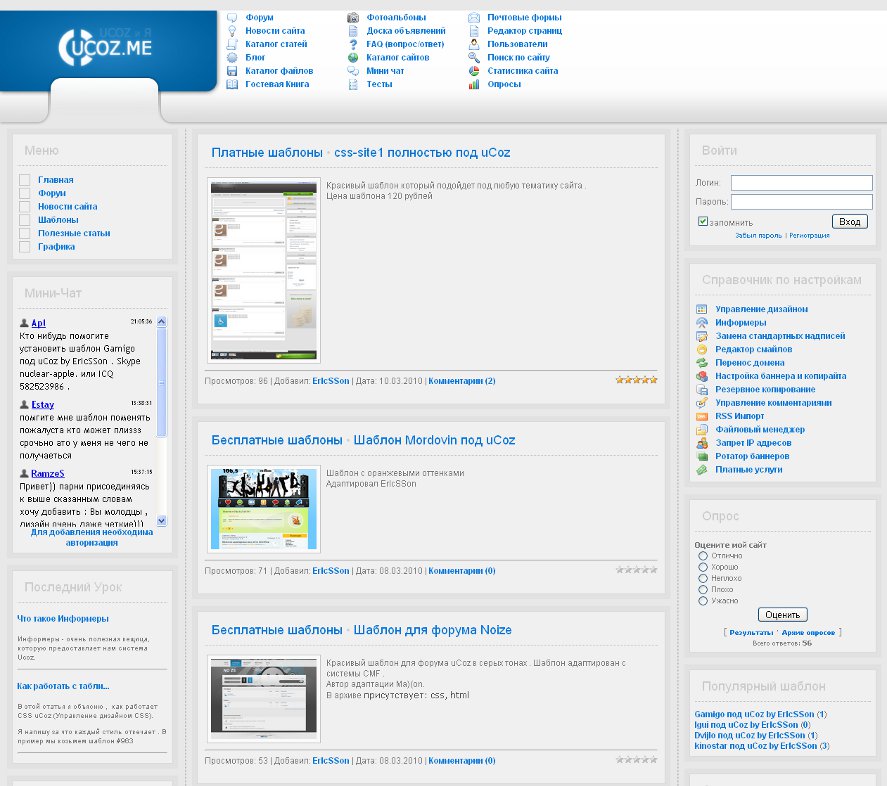Click the Оценить poll button
The width and height of the screenshot is (887, 786).
click(x=782, y=615)
